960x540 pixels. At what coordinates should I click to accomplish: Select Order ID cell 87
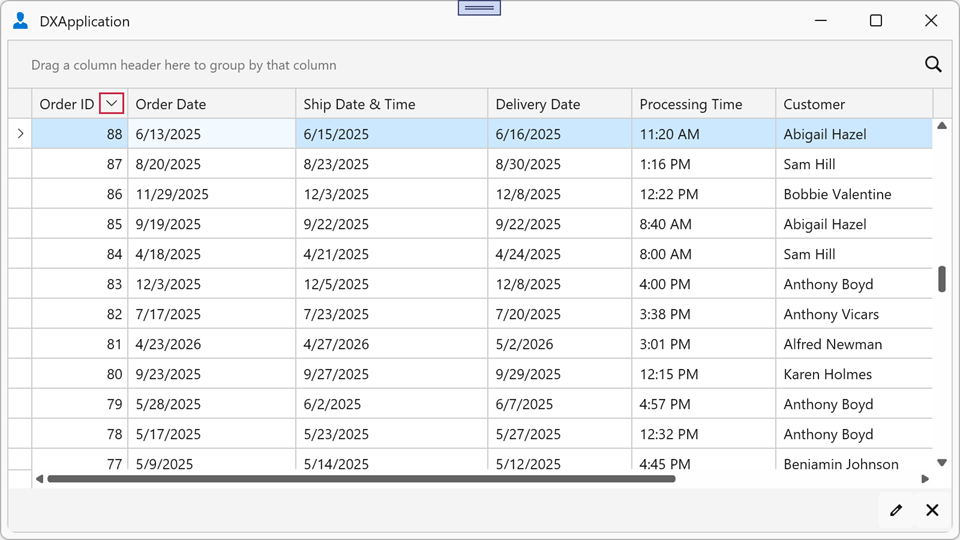pos(80,164)
